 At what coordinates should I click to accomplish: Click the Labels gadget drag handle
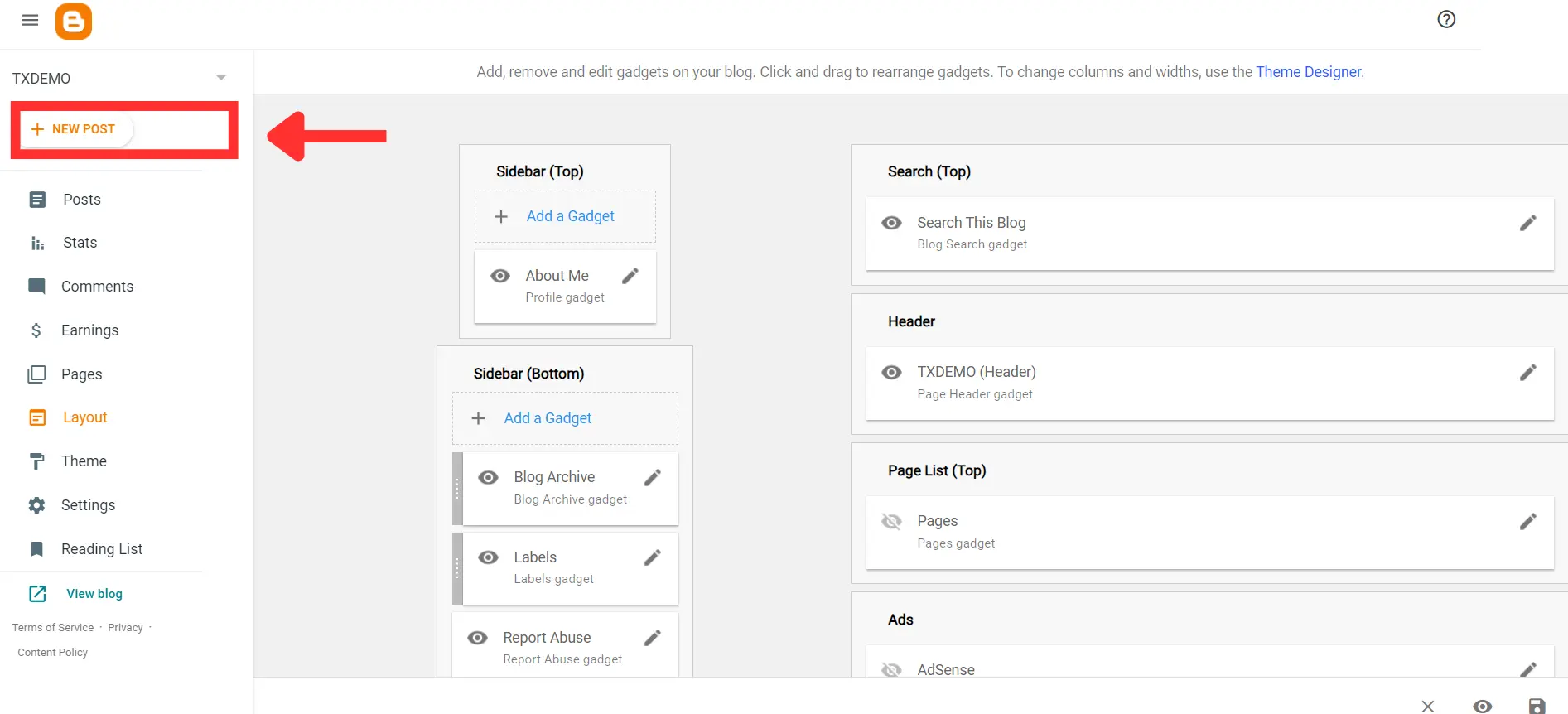[x=457, y=569]
